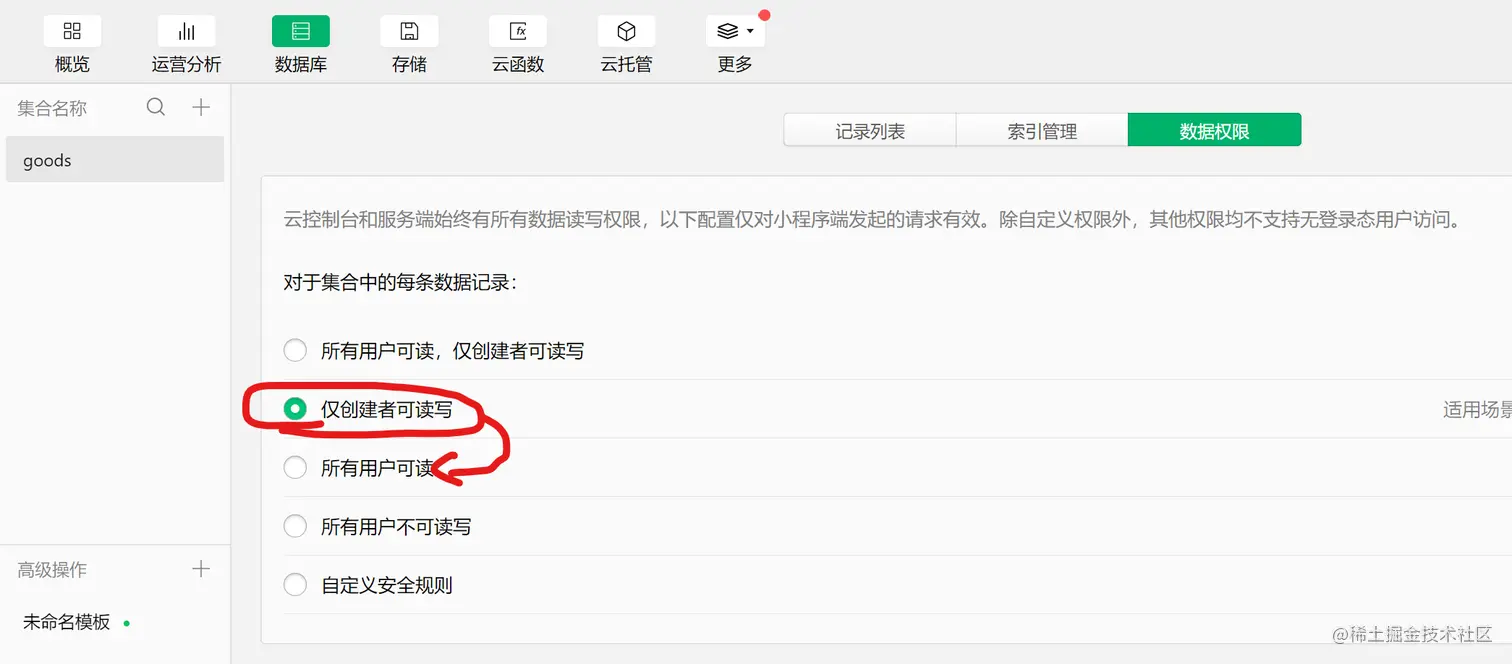
Task: Click the search icon beside 集合名称
Action: [156, 107]
